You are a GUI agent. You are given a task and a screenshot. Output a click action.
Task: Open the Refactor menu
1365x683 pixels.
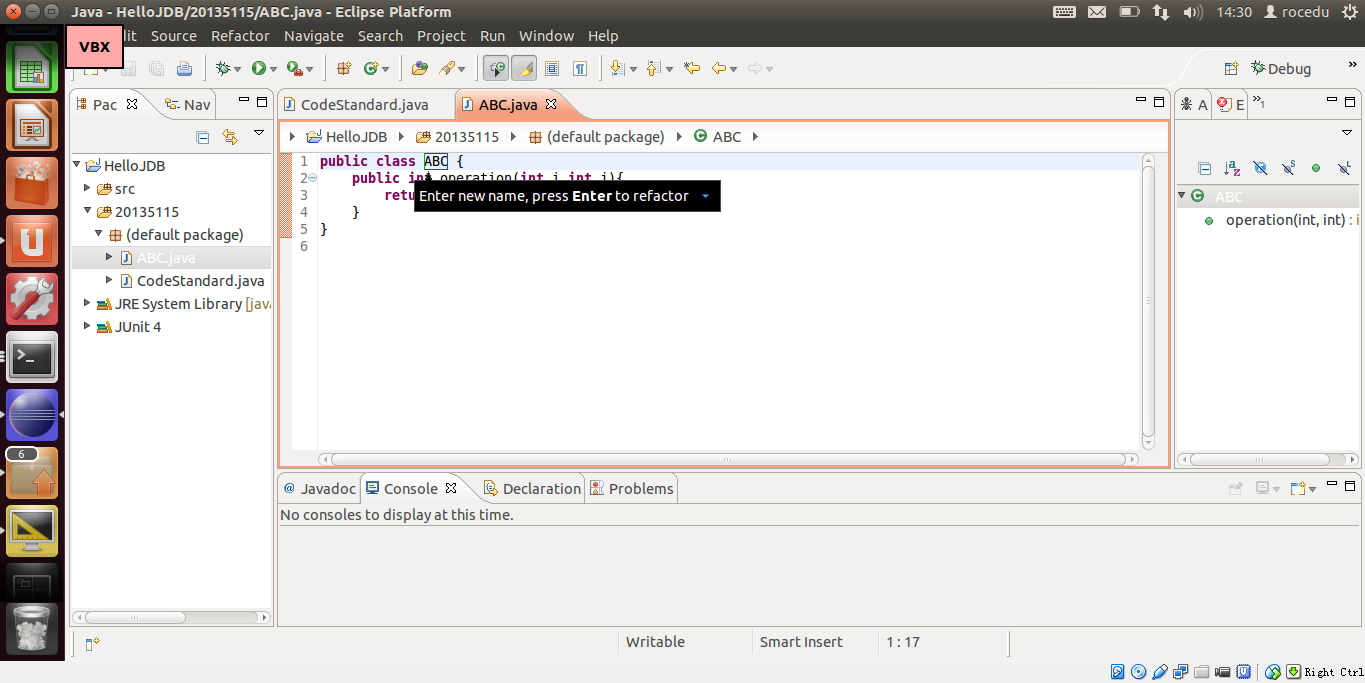(x=240, y=36)
